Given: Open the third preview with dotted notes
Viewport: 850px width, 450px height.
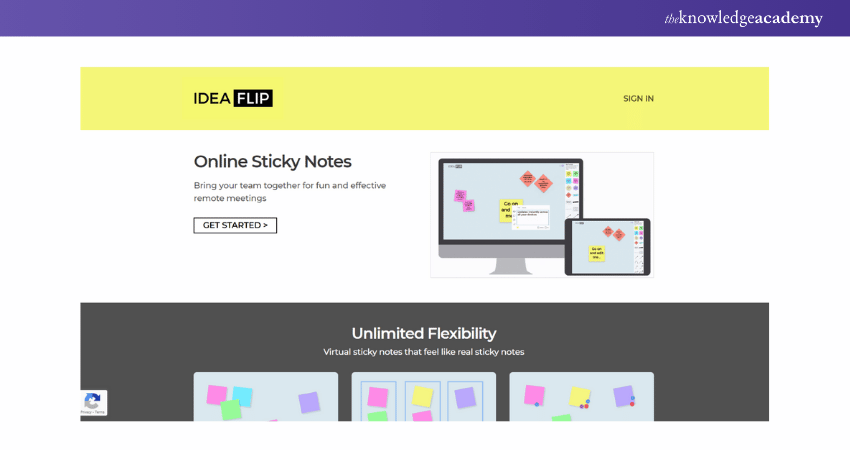Looking at the screenshot, I should pyautogui.click(x=581, y=397).
